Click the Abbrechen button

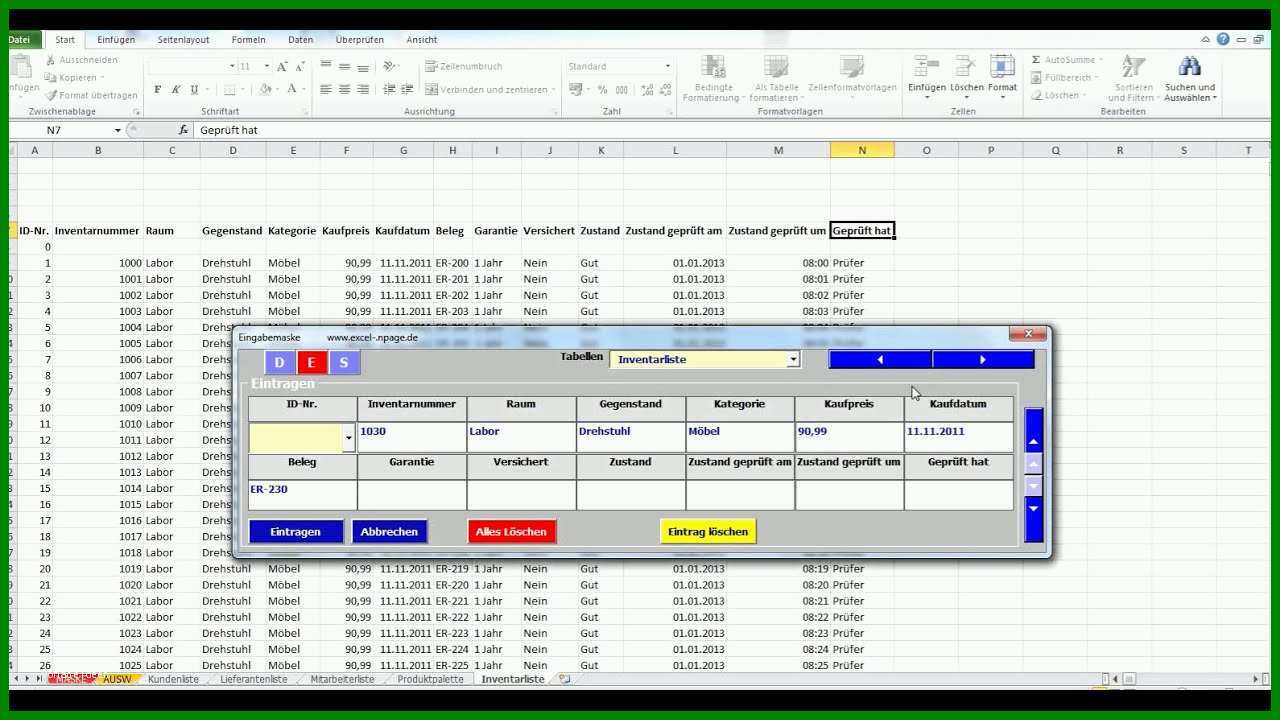[x=389, y=531]
